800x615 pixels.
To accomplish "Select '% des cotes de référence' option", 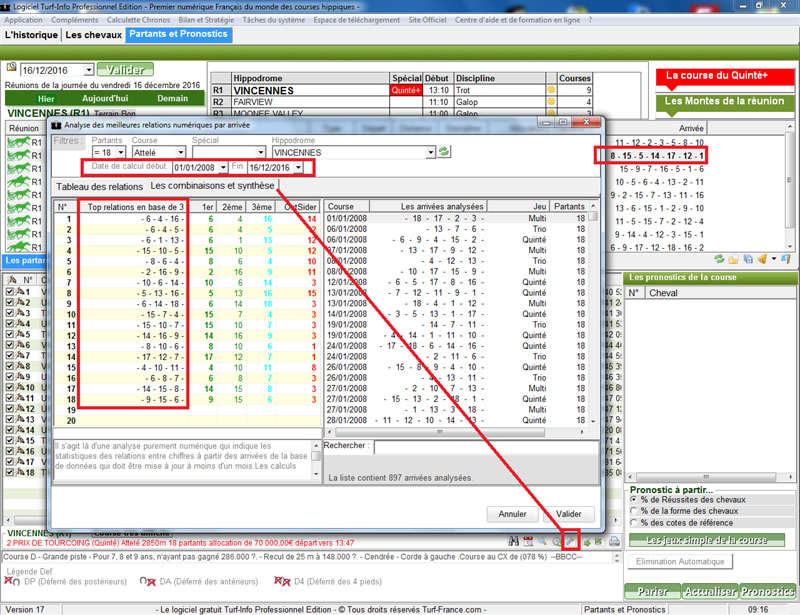I will (x=634, y=523).
